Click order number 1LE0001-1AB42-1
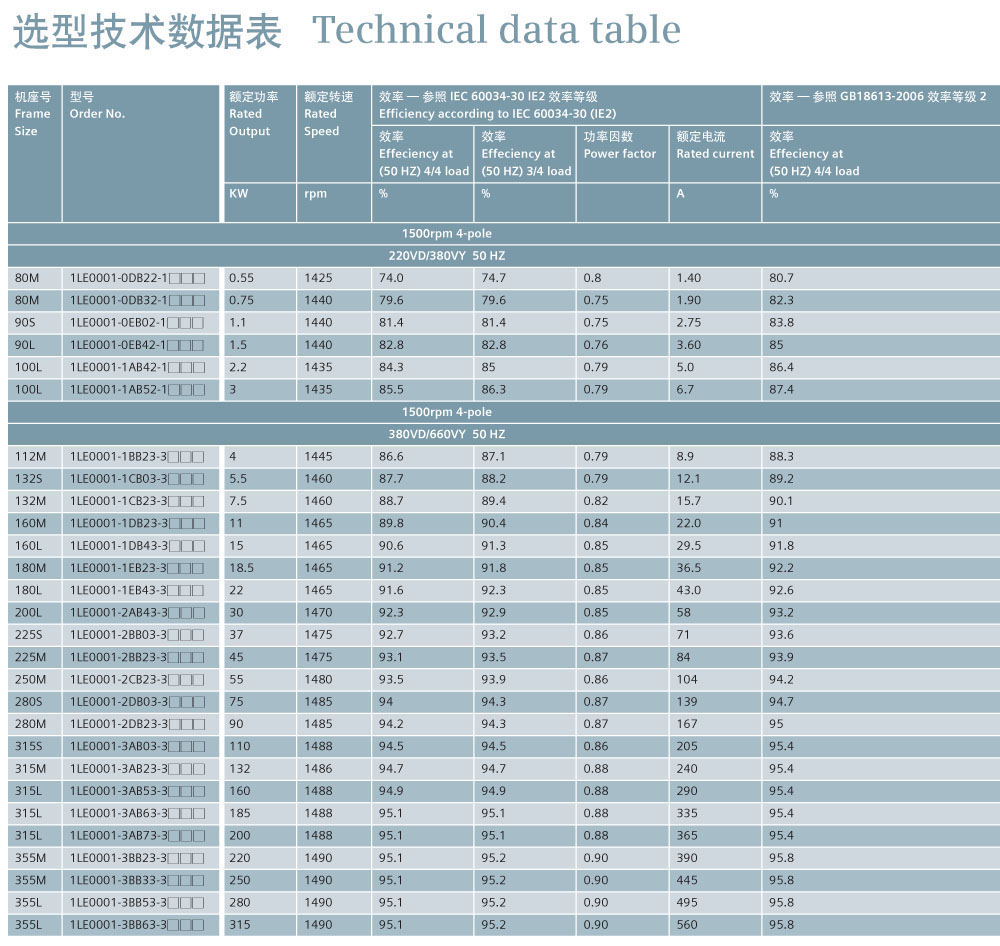This screenshot has width=1000, height=946. (x=137, y=367)
